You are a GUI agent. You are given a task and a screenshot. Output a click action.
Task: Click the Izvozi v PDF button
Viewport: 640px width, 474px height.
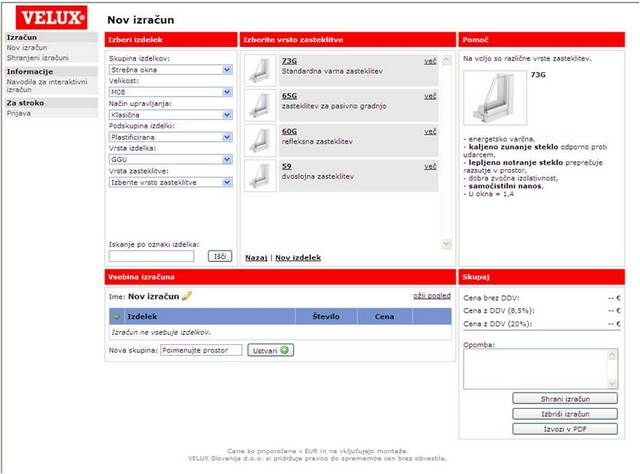coord(563,429)
